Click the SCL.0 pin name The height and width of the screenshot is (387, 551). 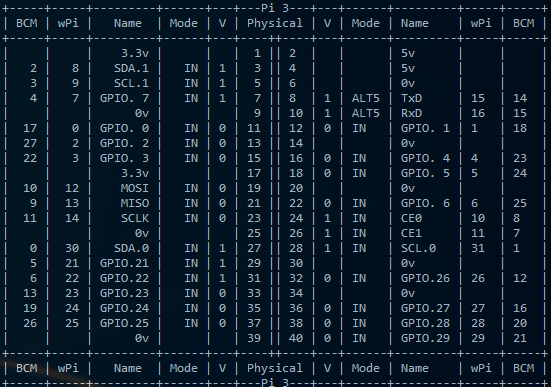tap(419, 248)
